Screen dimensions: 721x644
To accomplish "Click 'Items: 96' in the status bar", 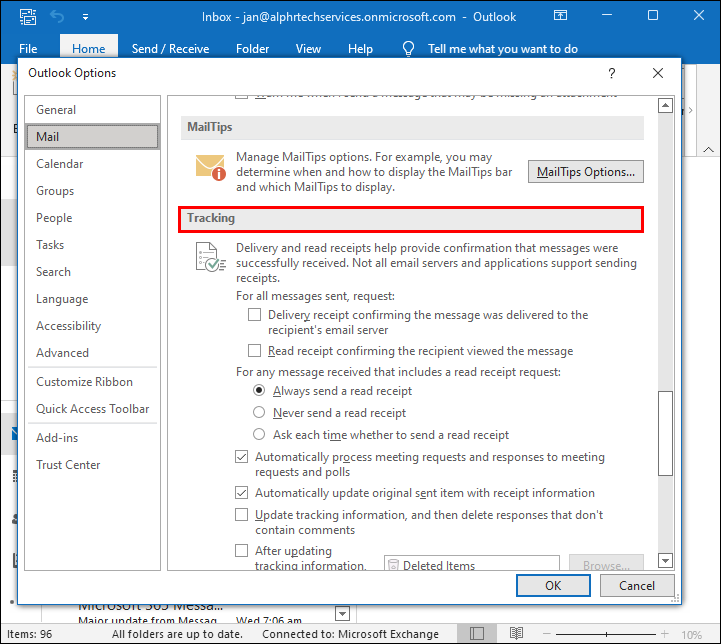I will (29, 634).
